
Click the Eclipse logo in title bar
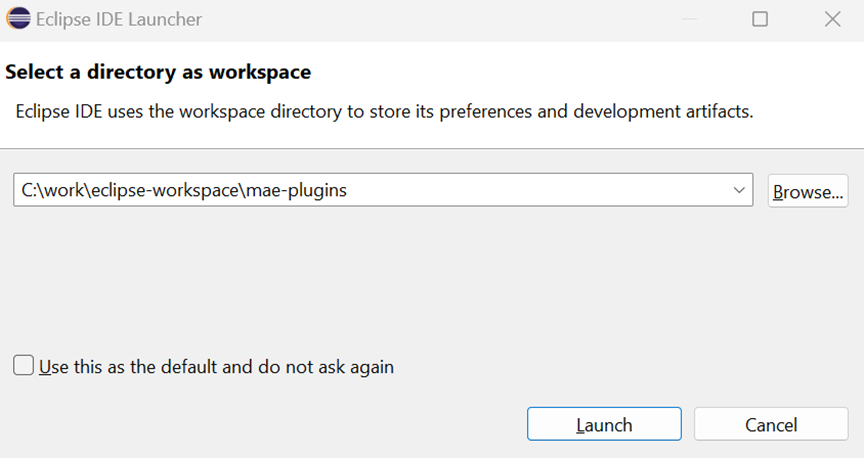[18, 19]
